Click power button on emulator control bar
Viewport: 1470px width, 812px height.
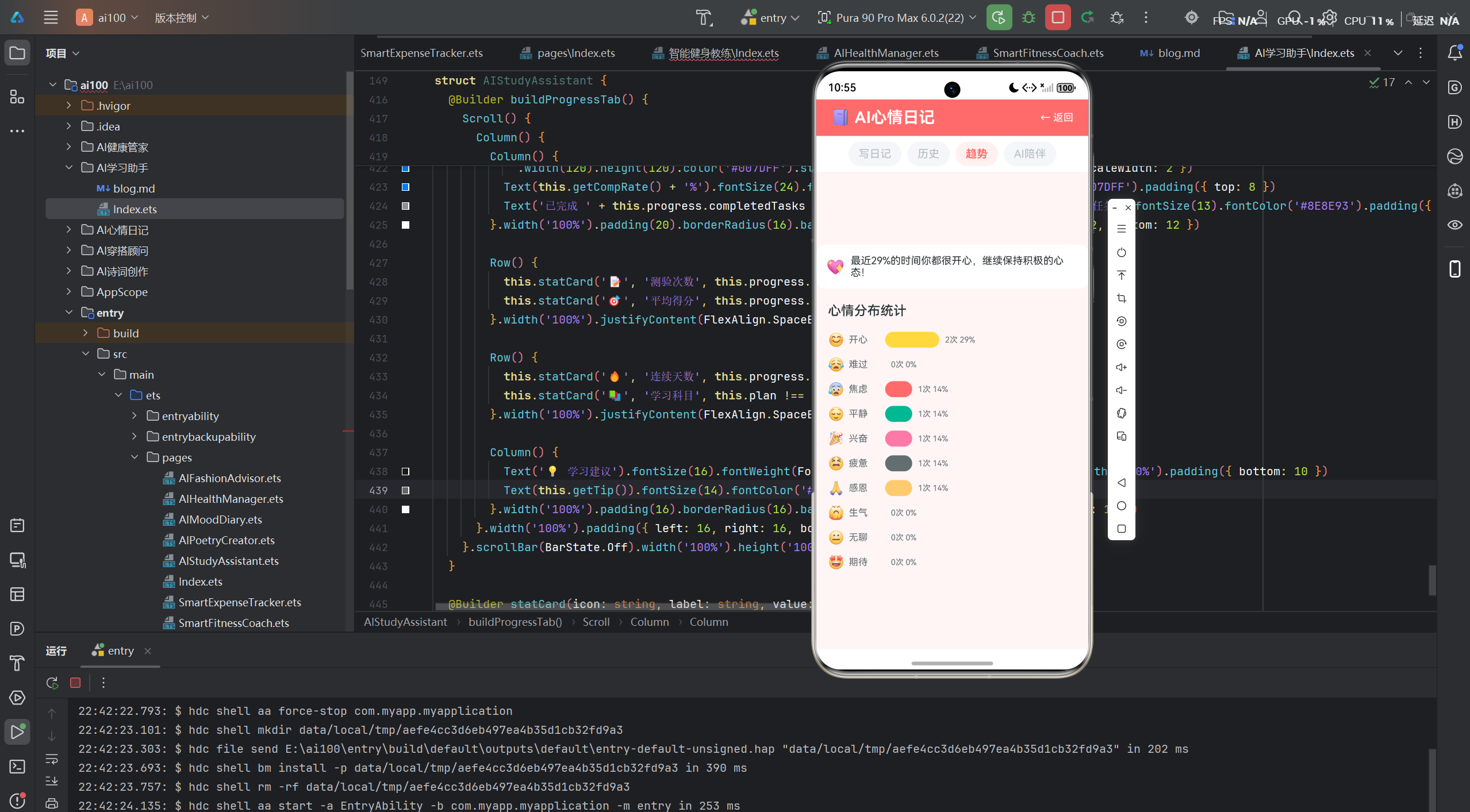pos(1121,252)
